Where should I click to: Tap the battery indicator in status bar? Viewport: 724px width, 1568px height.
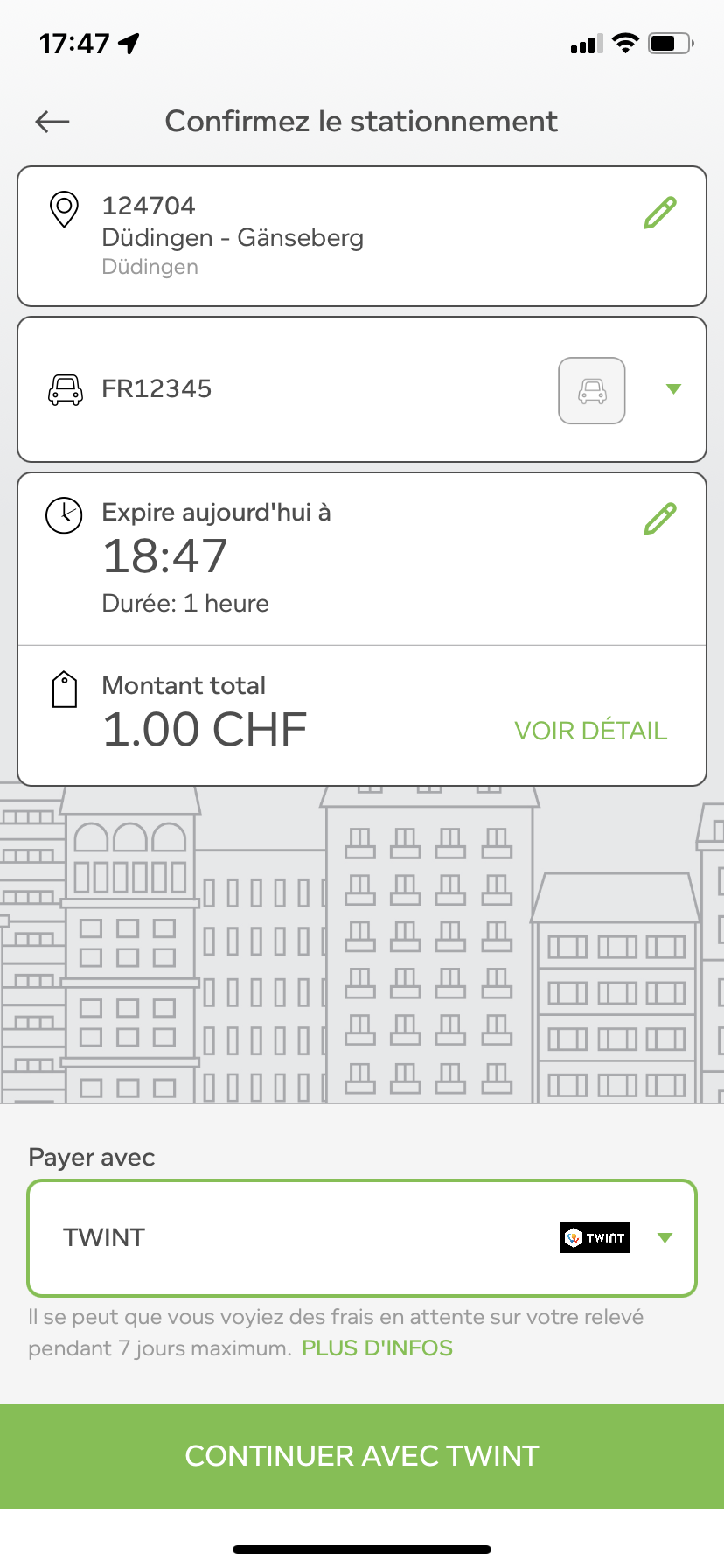point(671,43)
